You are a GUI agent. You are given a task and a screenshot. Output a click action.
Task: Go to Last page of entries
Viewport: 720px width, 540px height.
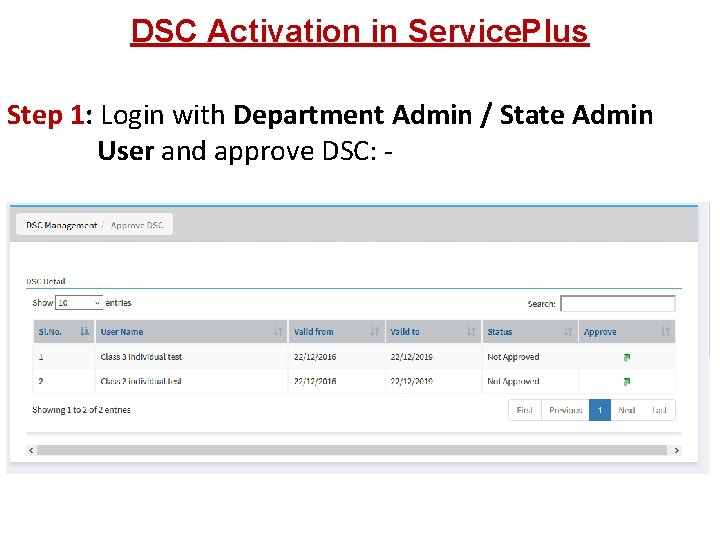659,410
